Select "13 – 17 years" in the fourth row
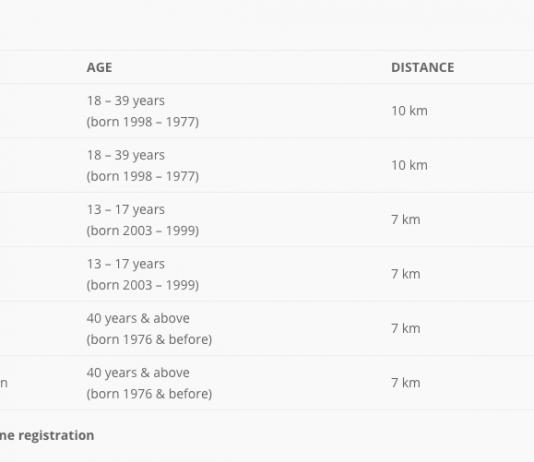Image resolution: width=534 pixels, height=462 pixels. [126, 264]
